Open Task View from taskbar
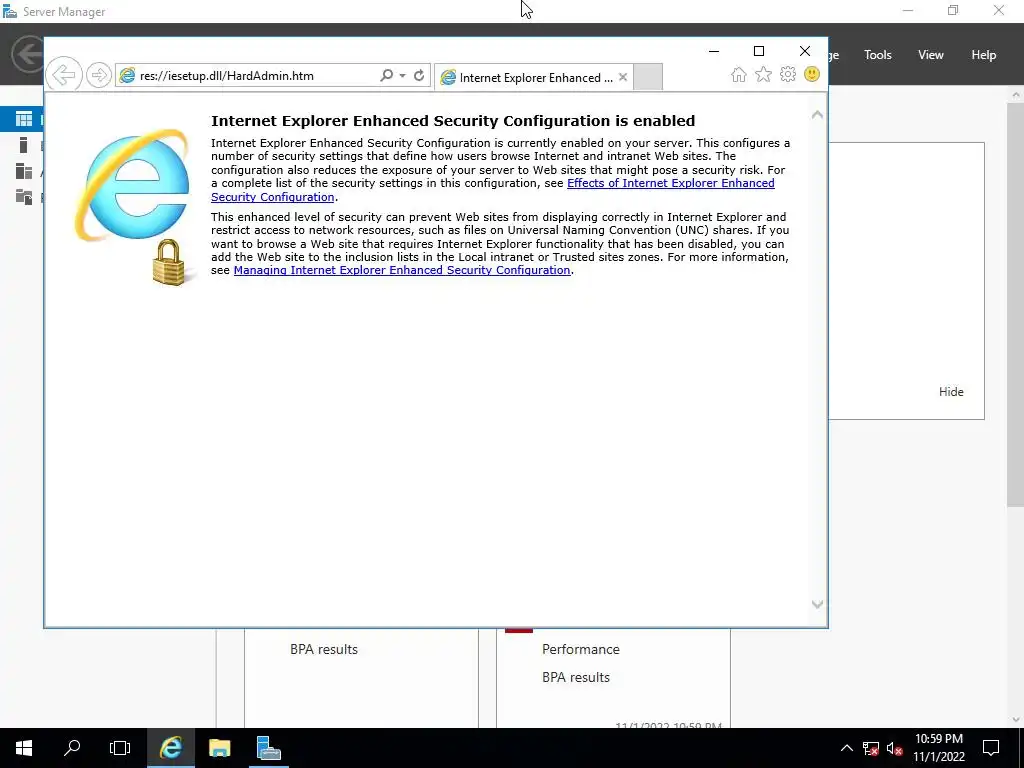Screen dimensions: 1024x768 [x=120, y=748]
